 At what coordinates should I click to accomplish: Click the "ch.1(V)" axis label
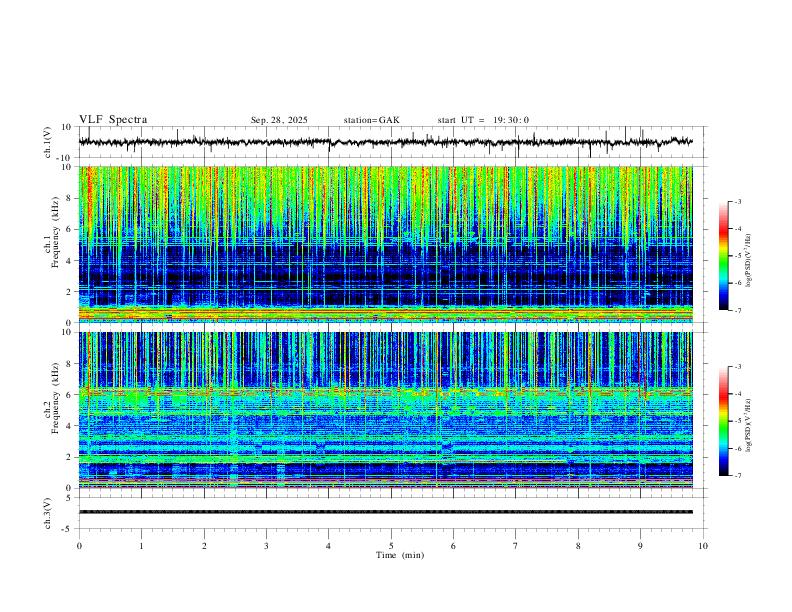pyautogui.click(x=48, y=142)
